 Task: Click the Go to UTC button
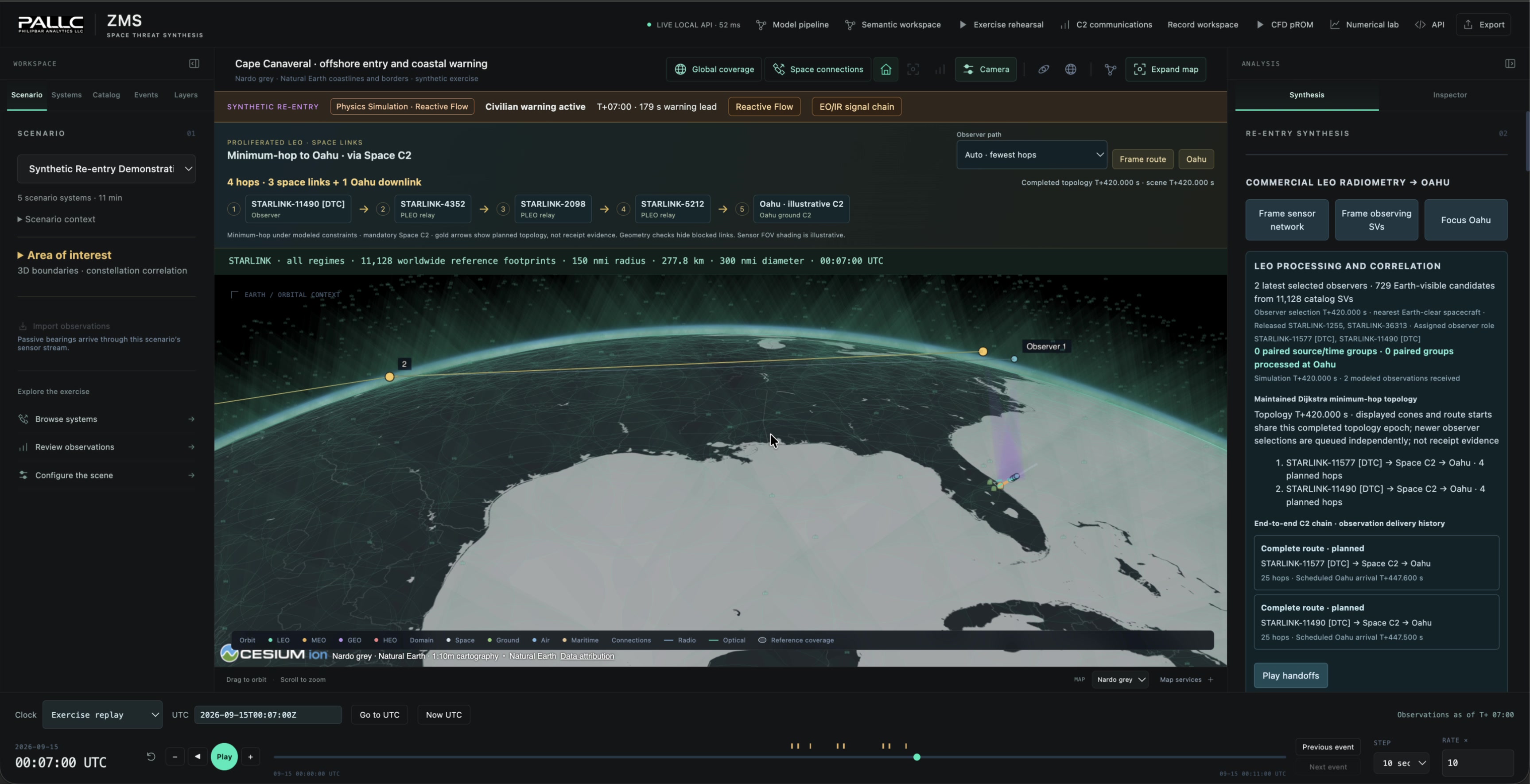[x=380, y=715]
